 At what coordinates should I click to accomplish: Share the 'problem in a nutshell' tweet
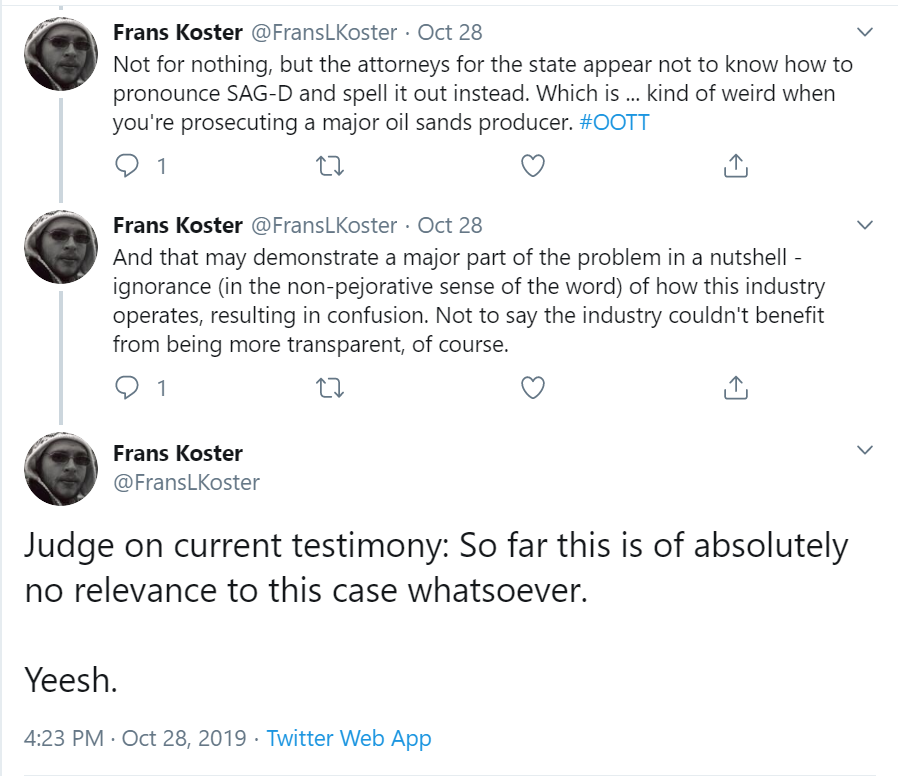click(735, 387)
